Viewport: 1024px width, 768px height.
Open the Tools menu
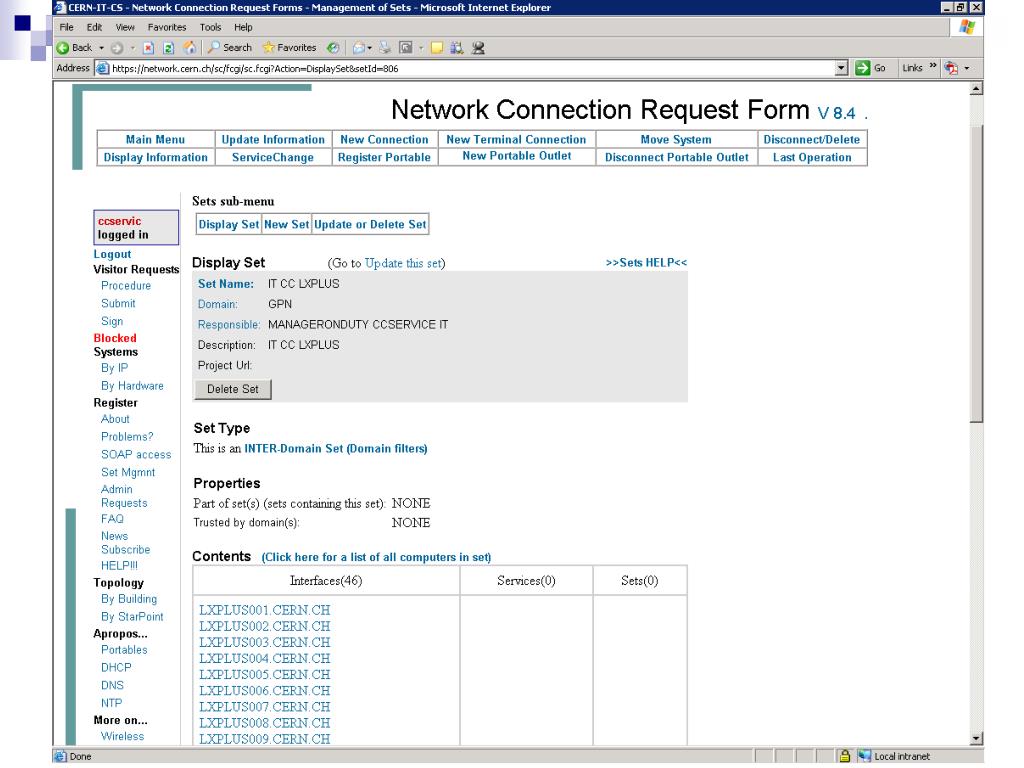click(x=210, y=27)
